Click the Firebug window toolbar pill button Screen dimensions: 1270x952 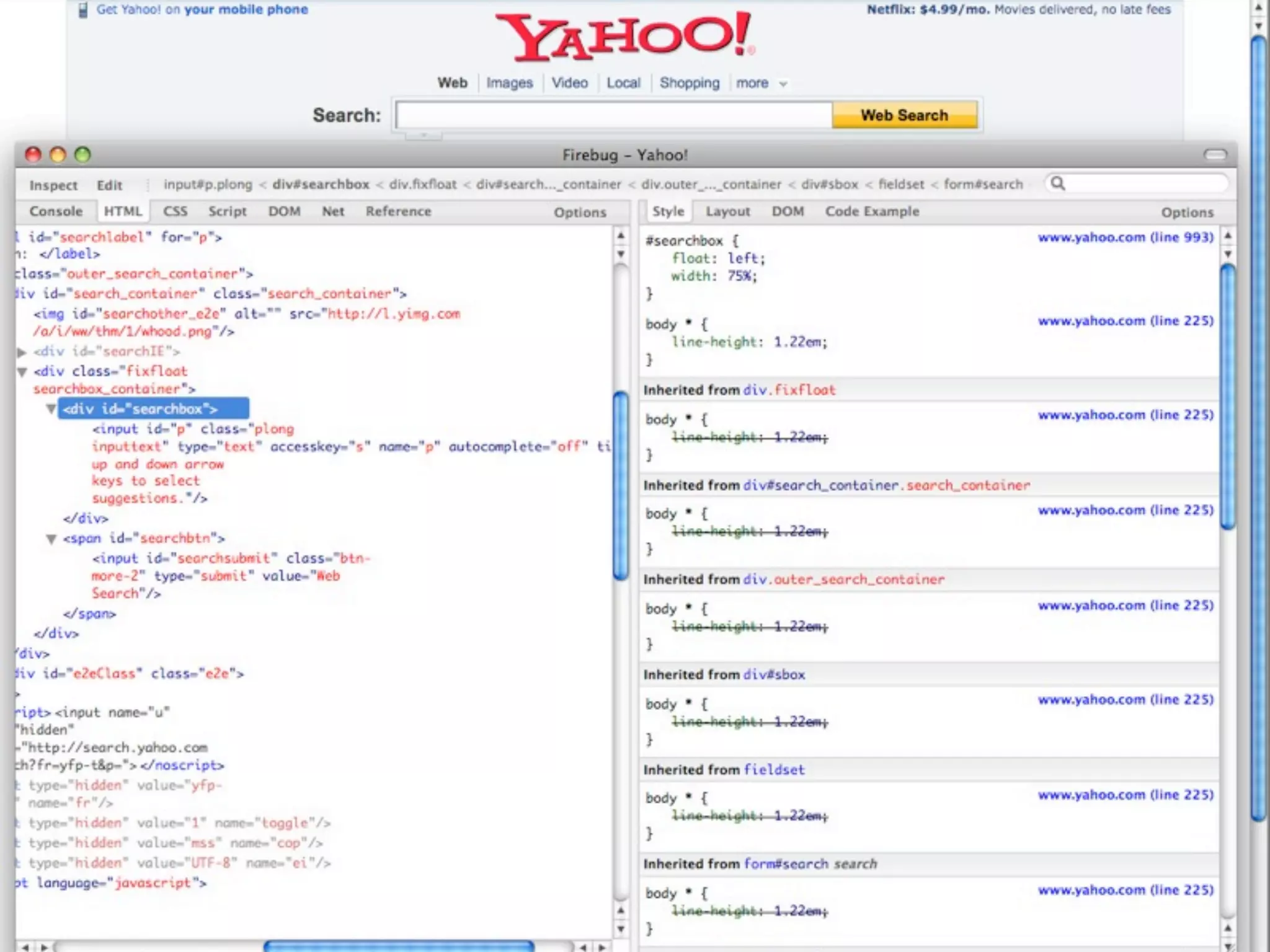point(1215,154)
